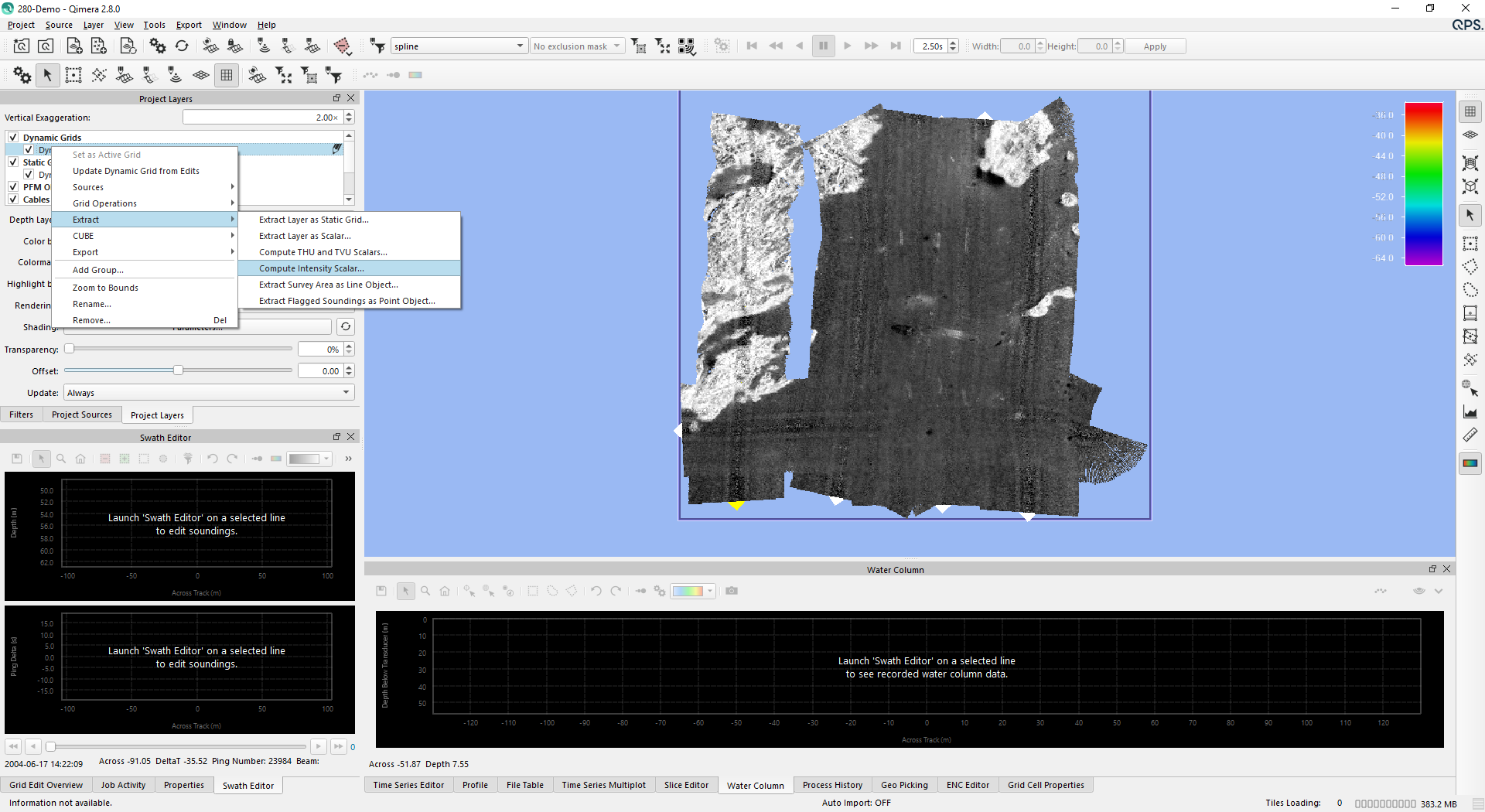Open the No exclusion mask dropdown

pyautogui.click(x=577, y=46)
